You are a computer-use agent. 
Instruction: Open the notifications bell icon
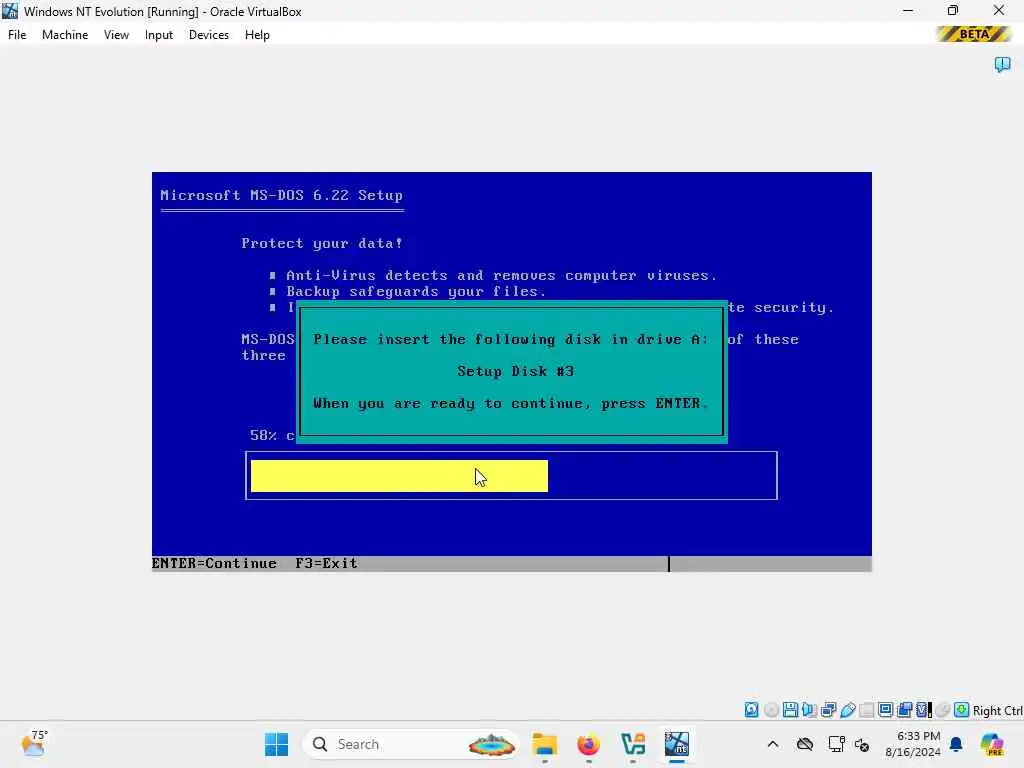(956, 744)
